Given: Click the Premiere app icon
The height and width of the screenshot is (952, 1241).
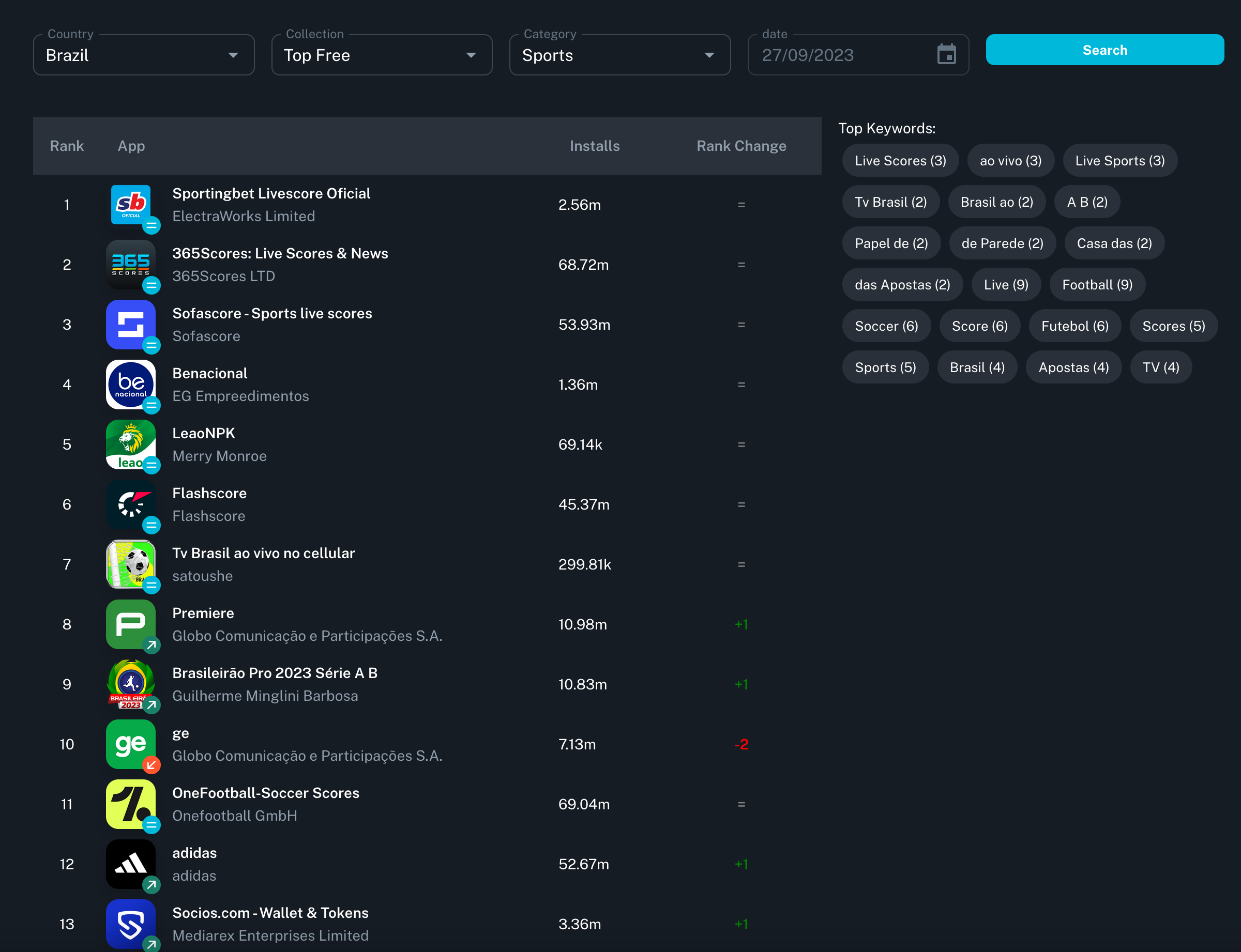Looking at the screenshot, I should point(130,624).
